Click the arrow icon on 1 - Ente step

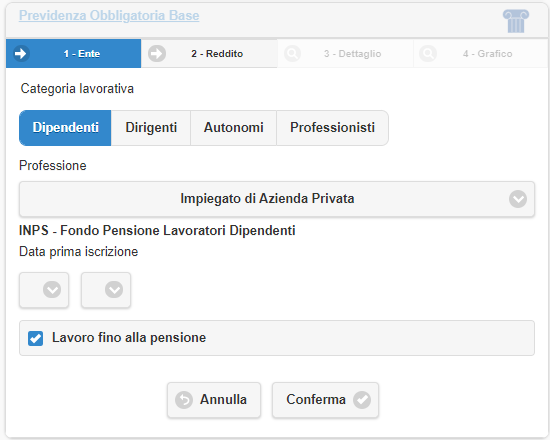pos(21,54)
